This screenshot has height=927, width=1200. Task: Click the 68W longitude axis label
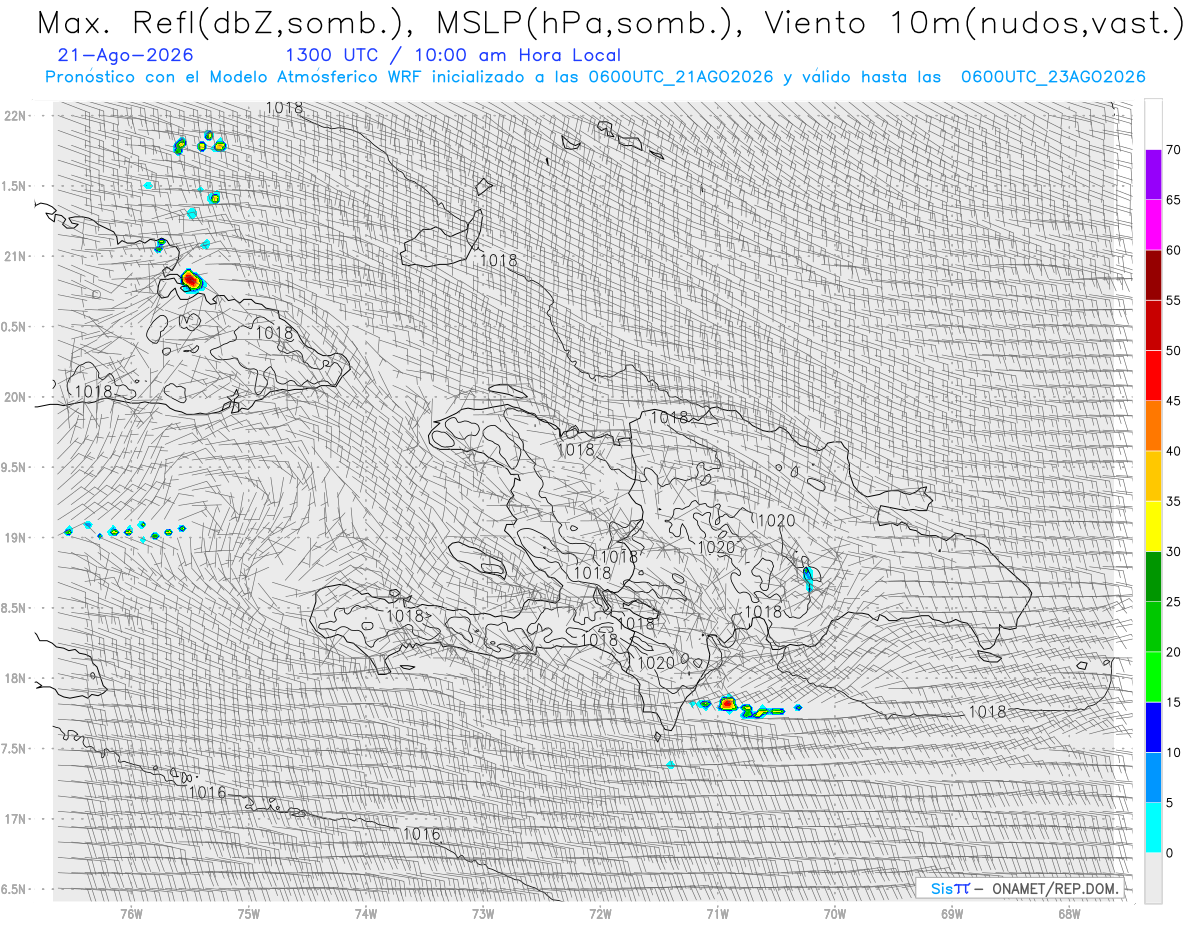pyautogui.click(x=1068, y=913)
